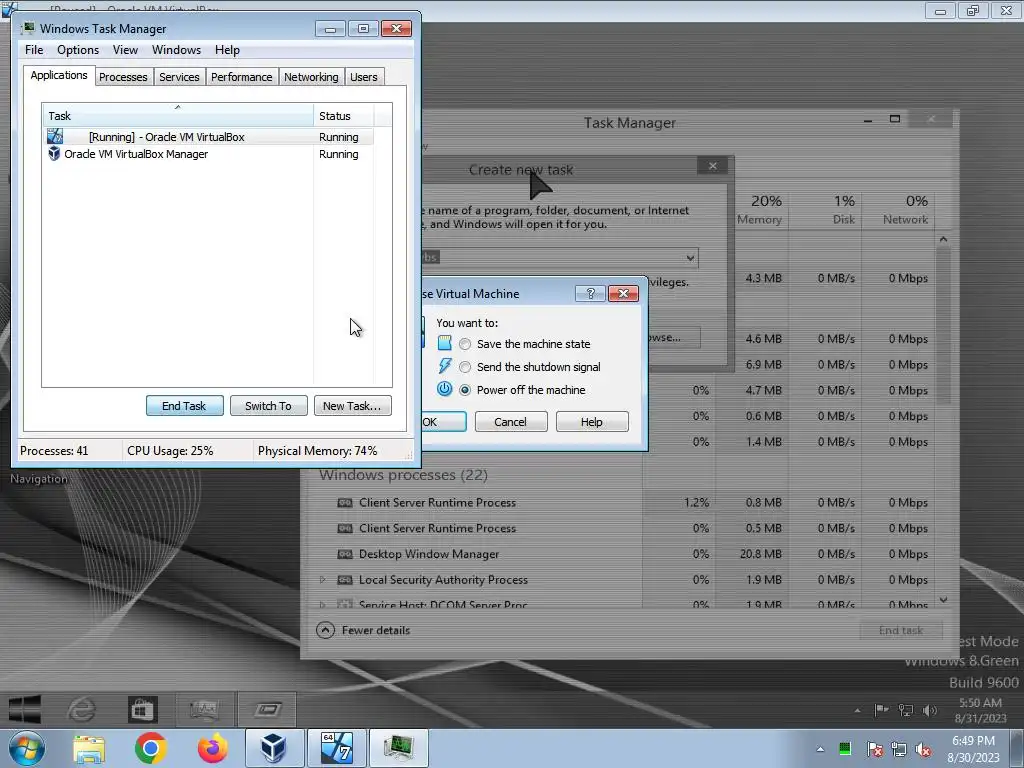Screen dimensions: 1024x768
Task: Click the Switch To button
Action: click(x=268, y=406)
